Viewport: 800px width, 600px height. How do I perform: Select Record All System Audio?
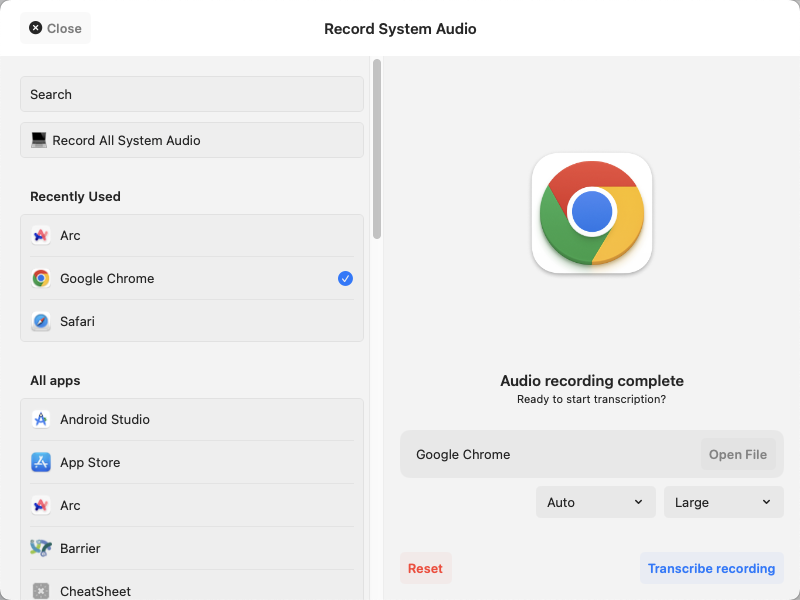click(x=192, y=140)
